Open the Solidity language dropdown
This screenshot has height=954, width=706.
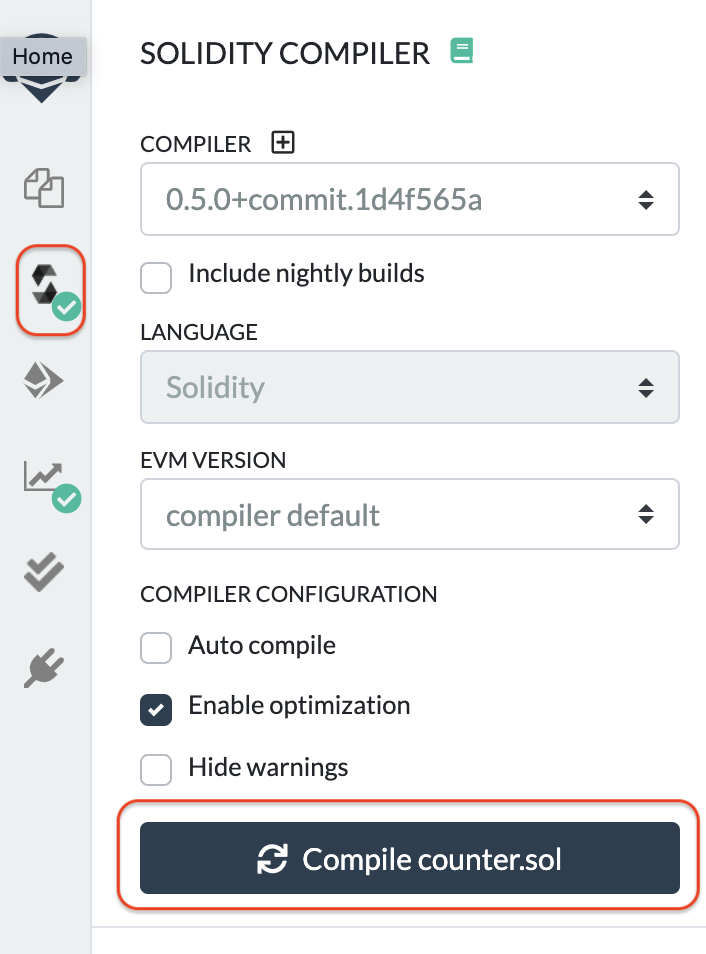pos(410,386)
